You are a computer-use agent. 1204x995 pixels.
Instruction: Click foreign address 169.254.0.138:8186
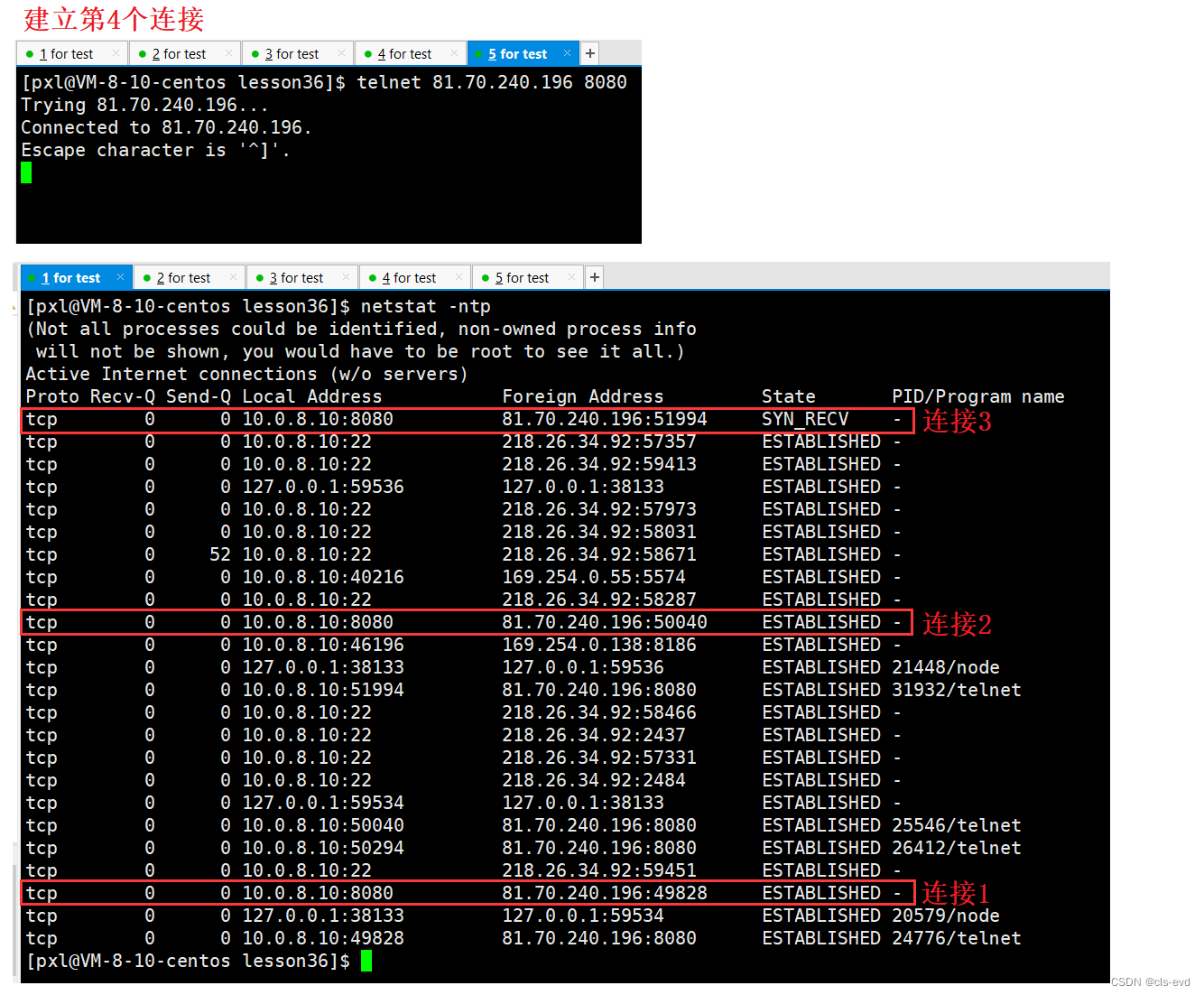point(599,645)
